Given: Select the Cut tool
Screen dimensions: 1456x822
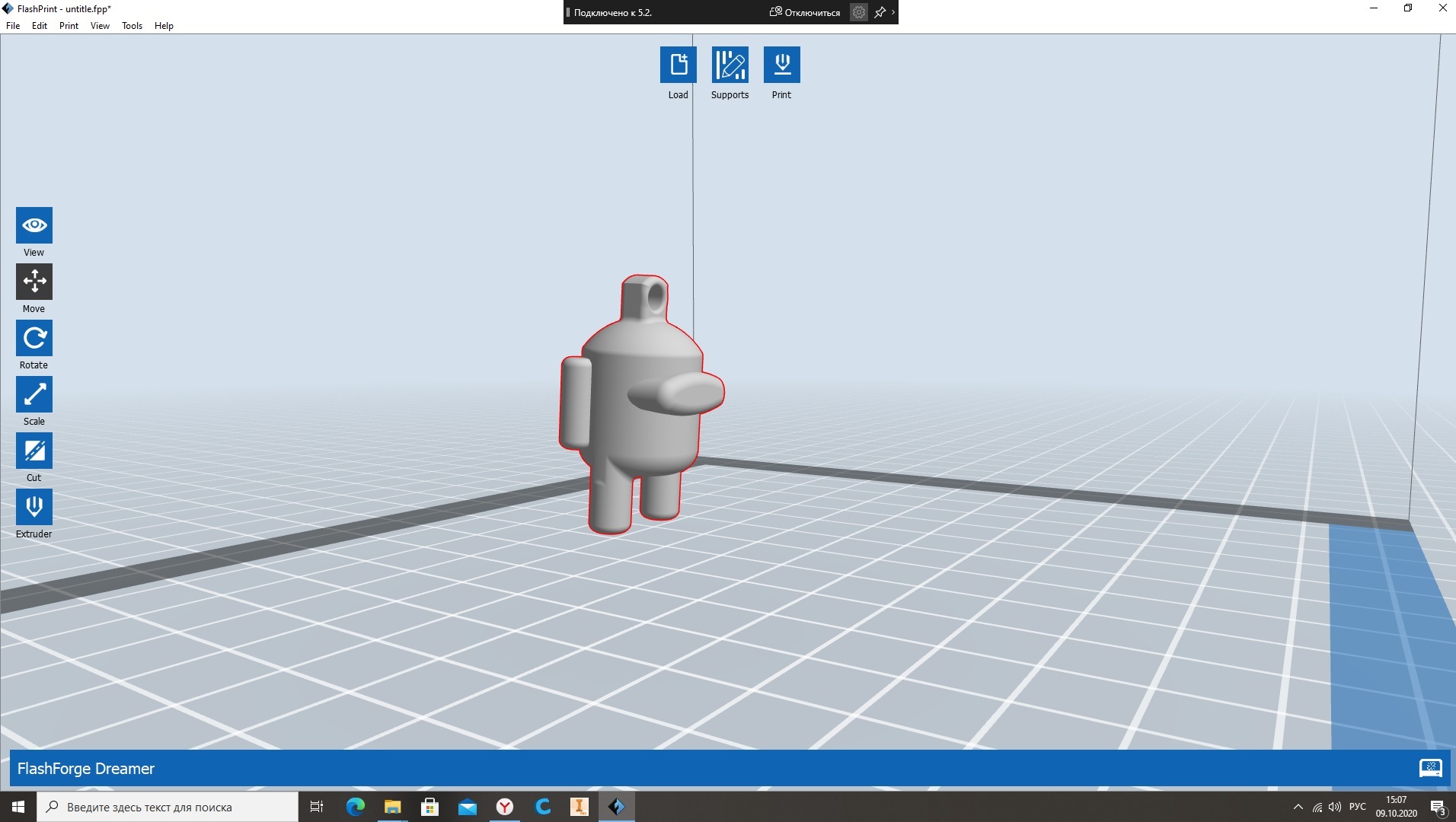Looking at the screenshot, I should point(34,451).
